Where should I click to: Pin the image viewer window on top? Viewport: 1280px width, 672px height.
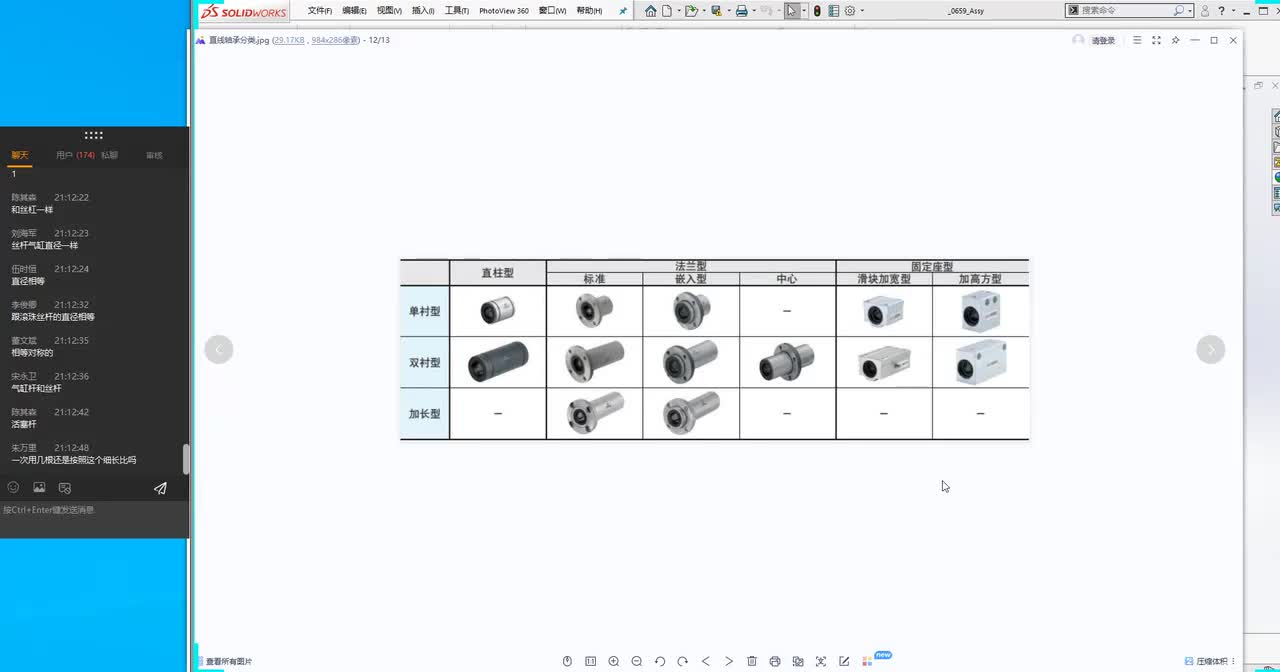pyautogui.click(x=1175, y=40)
